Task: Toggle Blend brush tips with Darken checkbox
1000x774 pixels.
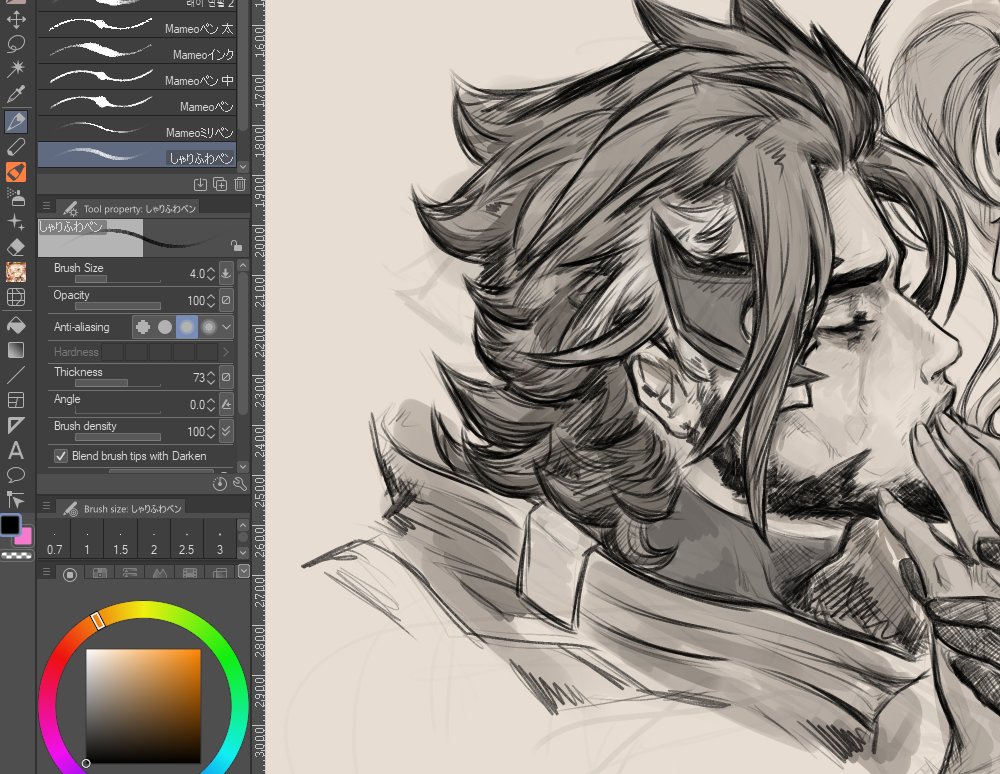Action: click(x=61, y=456)
